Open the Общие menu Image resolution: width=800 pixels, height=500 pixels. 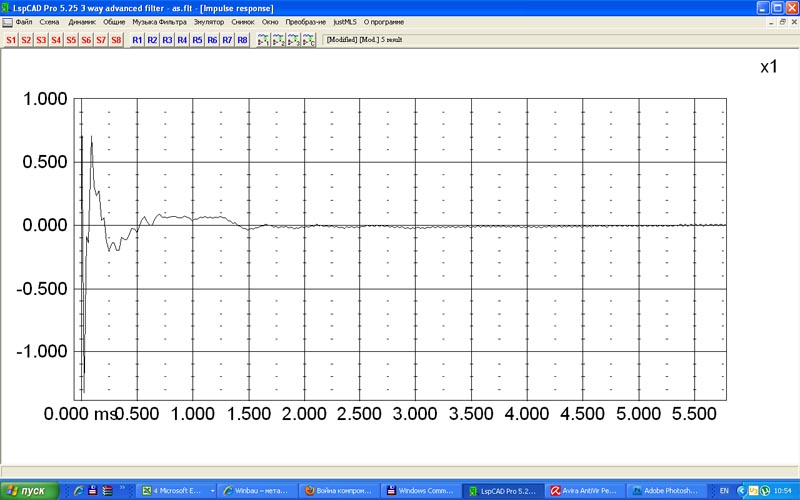(114, 22)
